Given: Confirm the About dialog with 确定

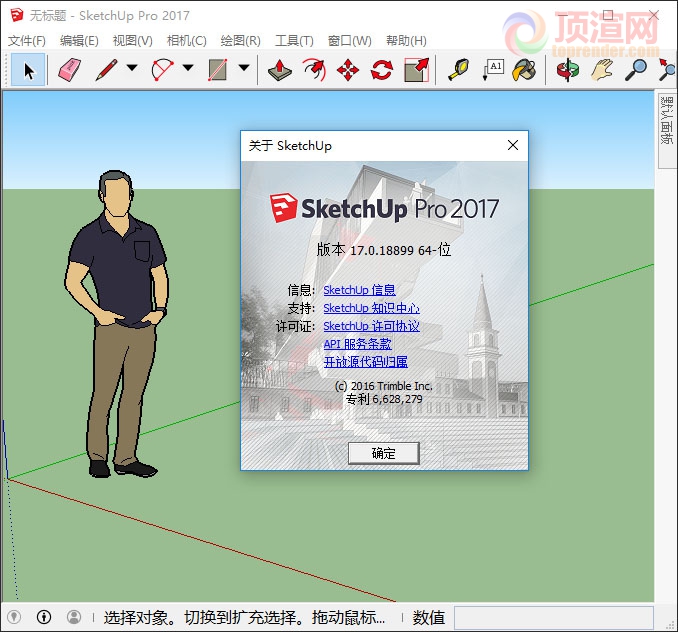Looking at the screenshot, I should [384, 453].
